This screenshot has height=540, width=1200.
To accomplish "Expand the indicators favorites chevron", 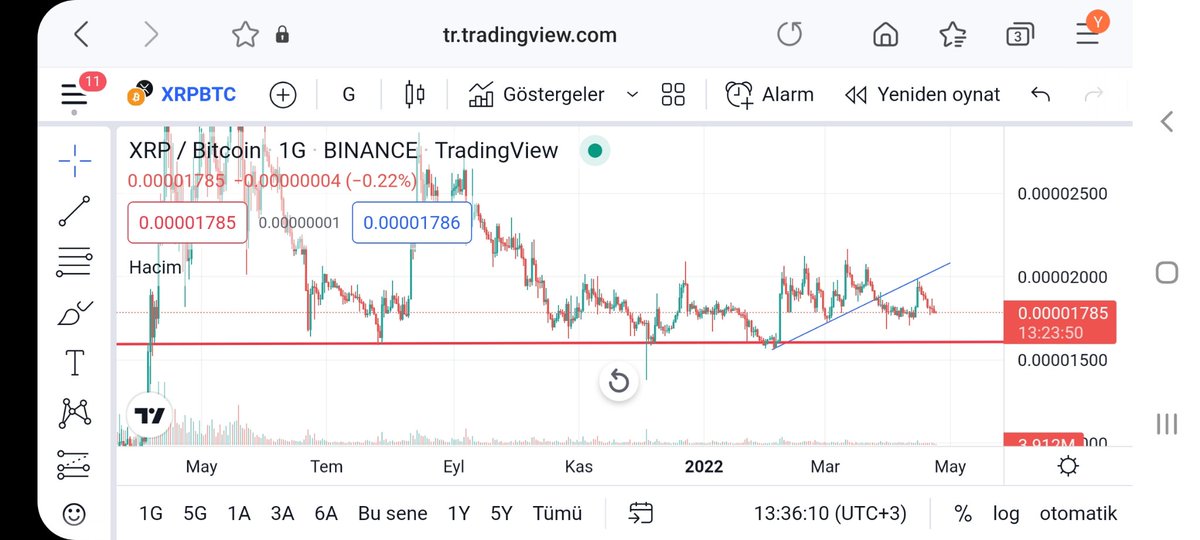I will [x=632, y=95].
